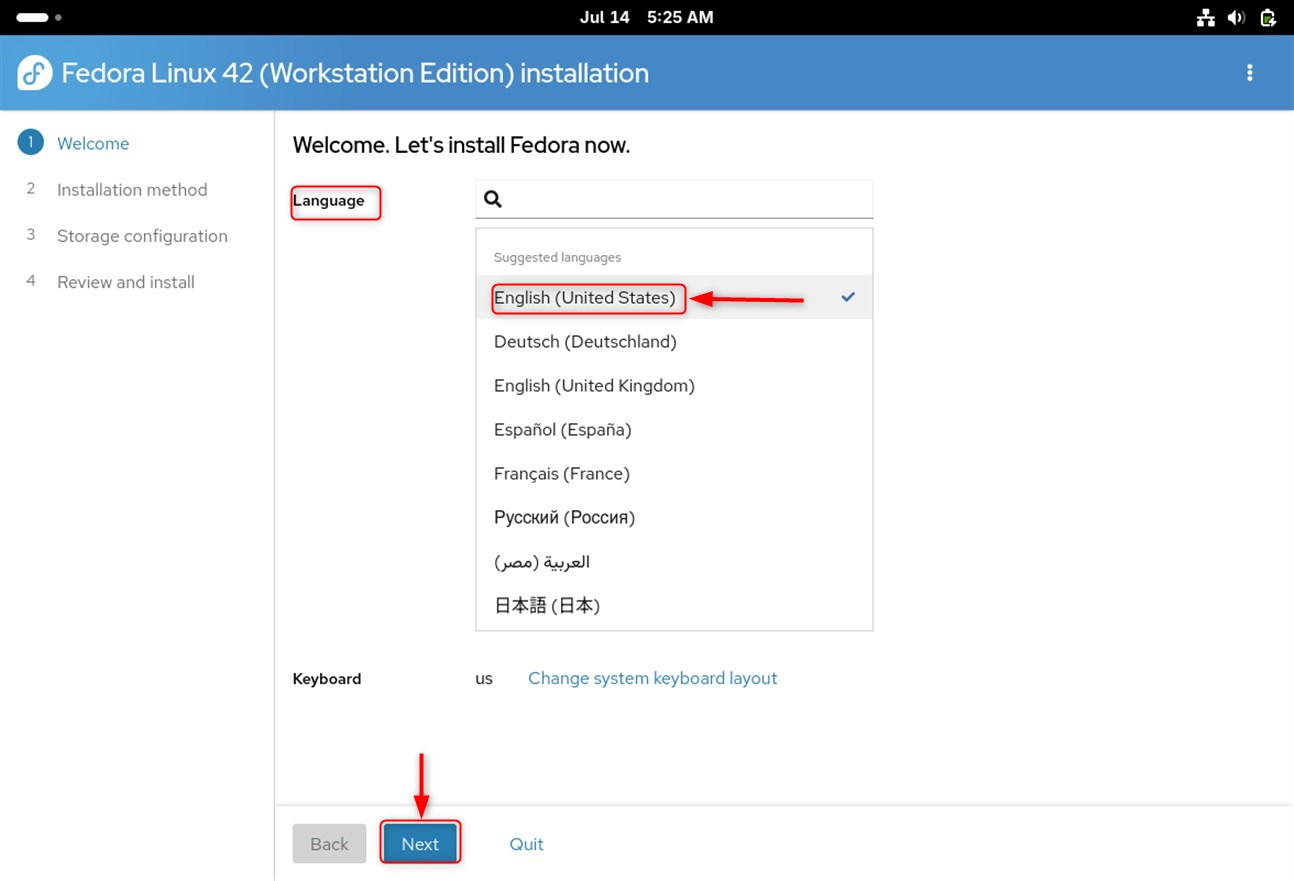
Task: Select the Arabic (Egypt) language entry
Action: [x=674, y=561]
